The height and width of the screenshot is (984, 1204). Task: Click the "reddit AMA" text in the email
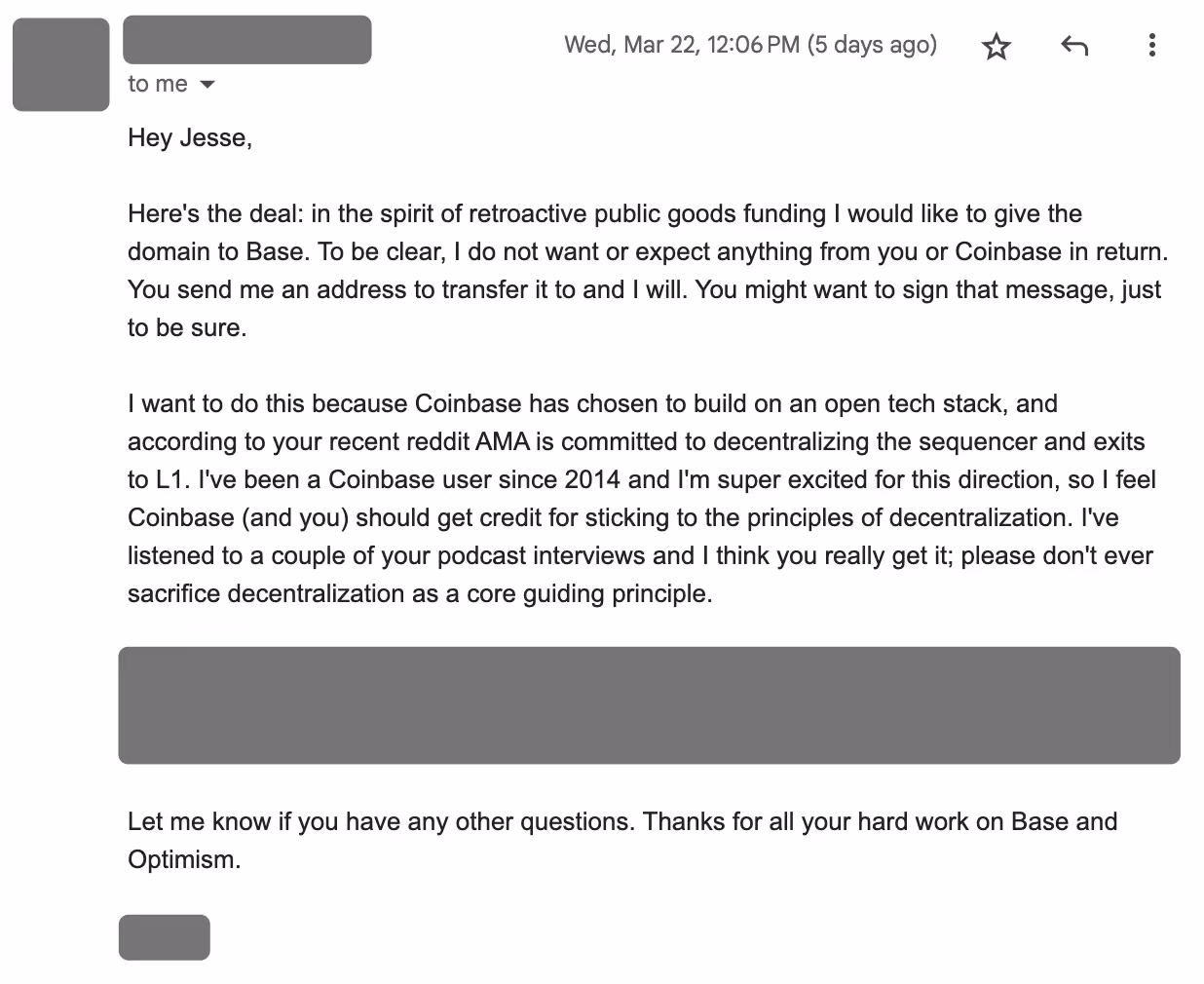click(464, 441)
